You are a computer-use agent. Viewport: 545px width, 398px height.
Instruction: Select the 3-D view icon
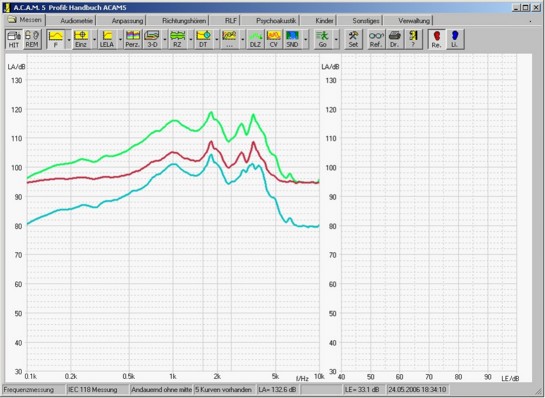[x=152, y=39]
